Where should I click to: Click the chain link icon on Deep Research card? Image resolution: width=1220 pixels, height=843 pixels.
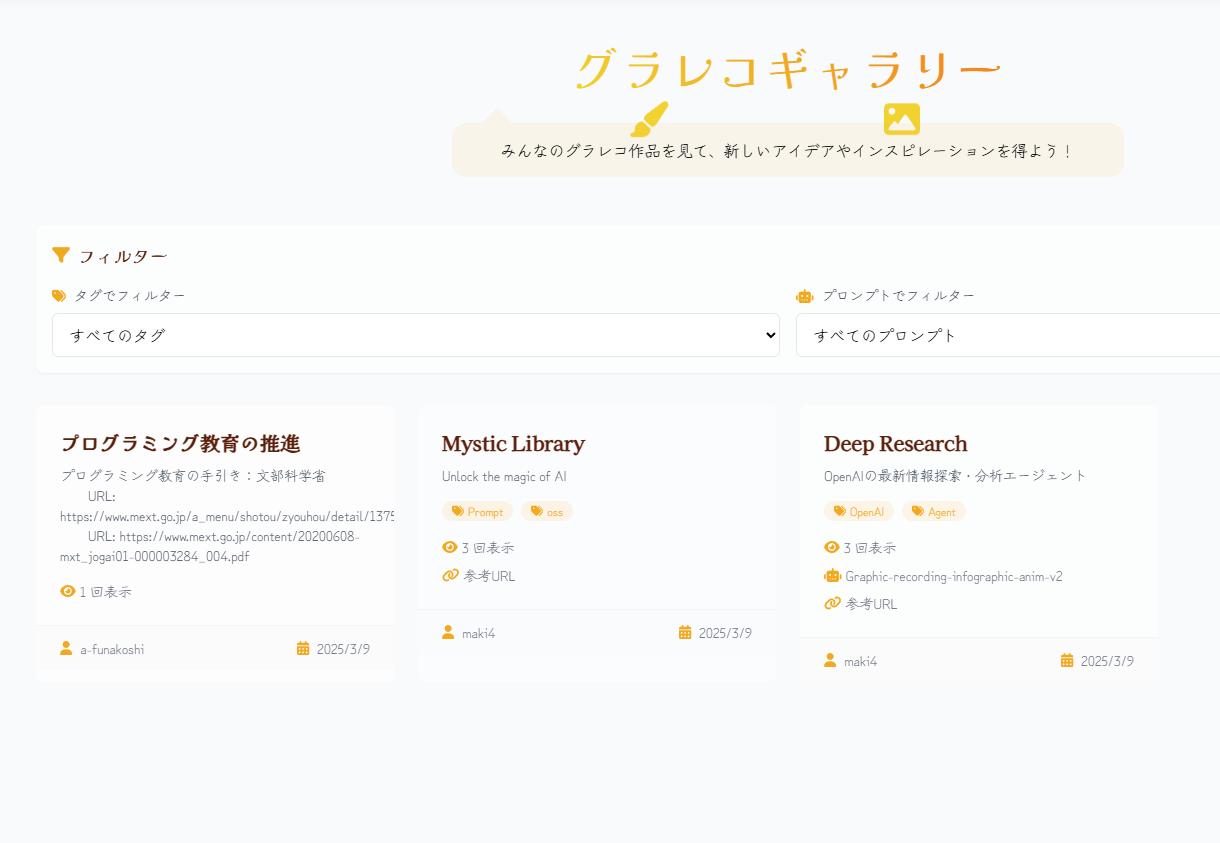pos(832,603)
